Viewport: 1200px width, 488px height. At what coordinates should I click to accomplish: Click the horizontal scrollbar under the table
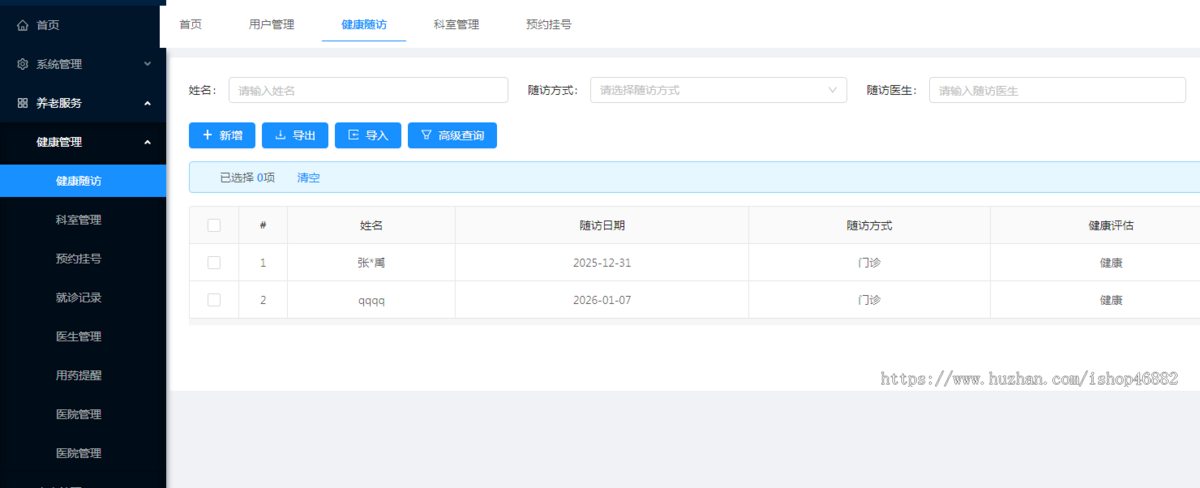pyautogui.click(x=694, y=321)
